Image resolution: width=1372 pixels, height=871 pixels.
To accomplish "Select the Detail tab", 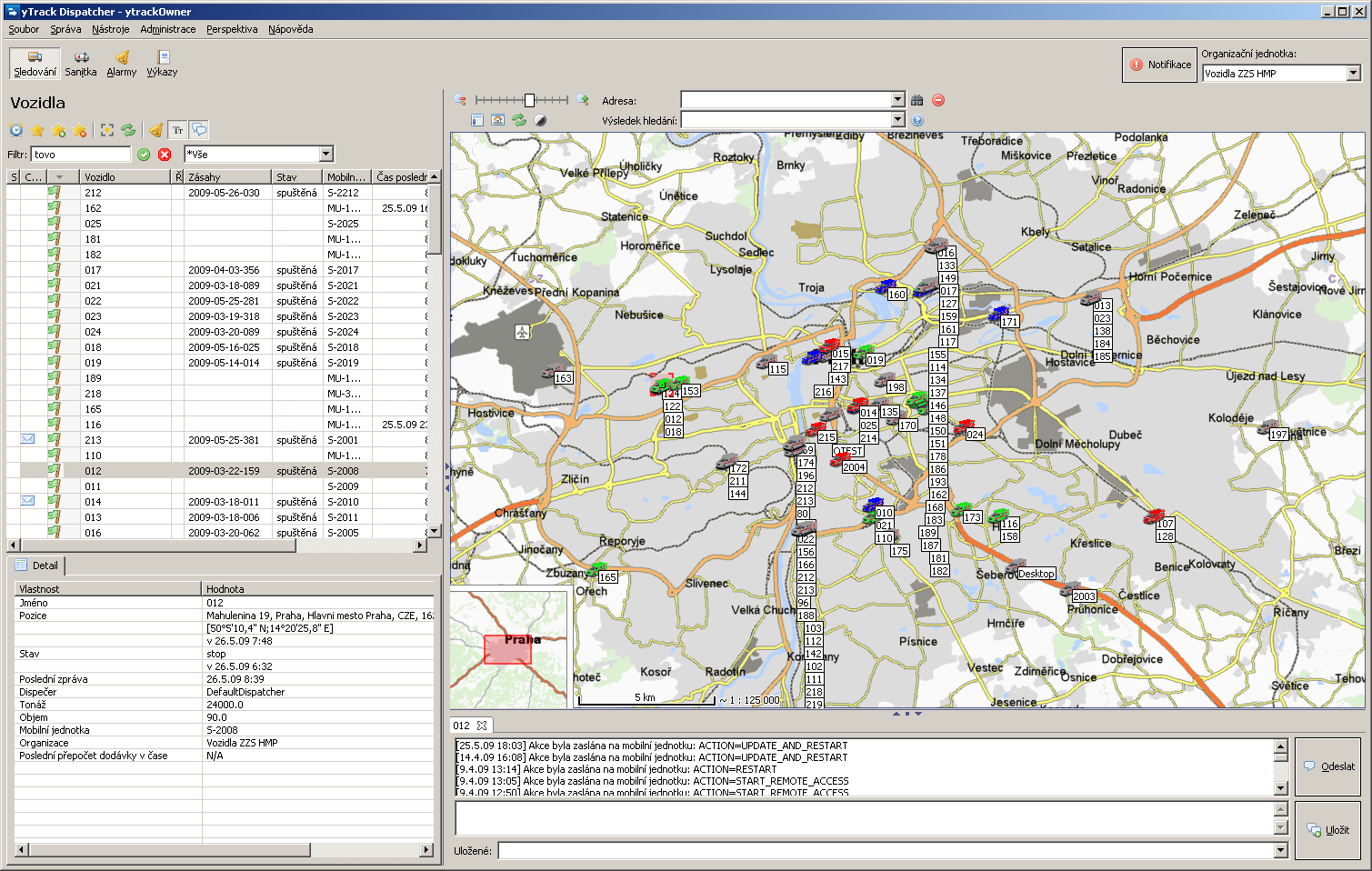I will pyautogui.click(x=37, y=566).
